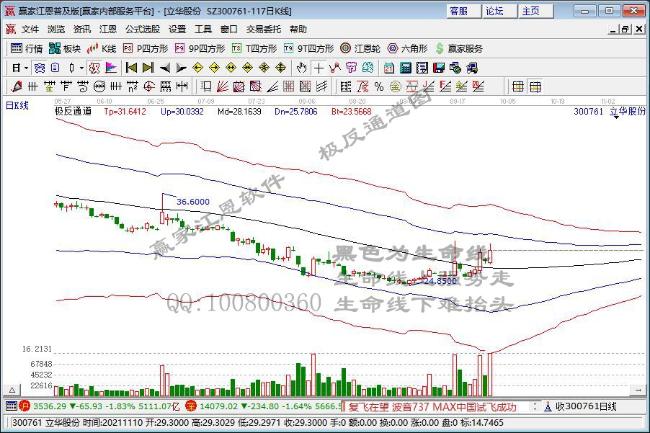650x433 pixels.
Task: Select the red pencil drawing tool
Action: [17, 87]
